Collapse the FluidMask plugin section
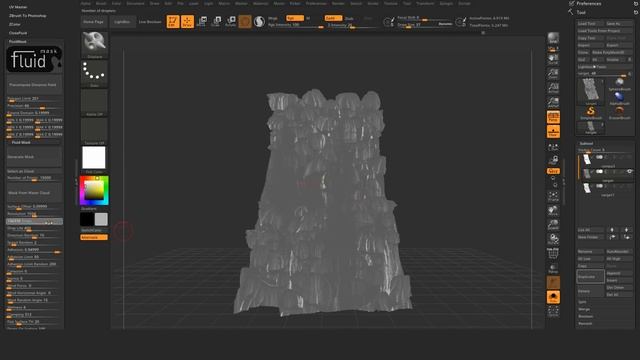The height and width of the screenshot is (360, 640). tap(18, 41)
